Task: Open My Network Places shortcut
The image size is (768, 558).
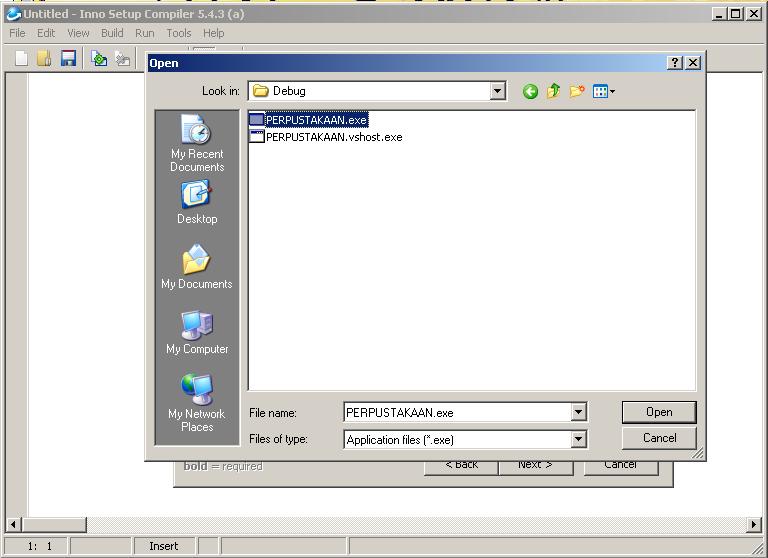Action: 197,403
